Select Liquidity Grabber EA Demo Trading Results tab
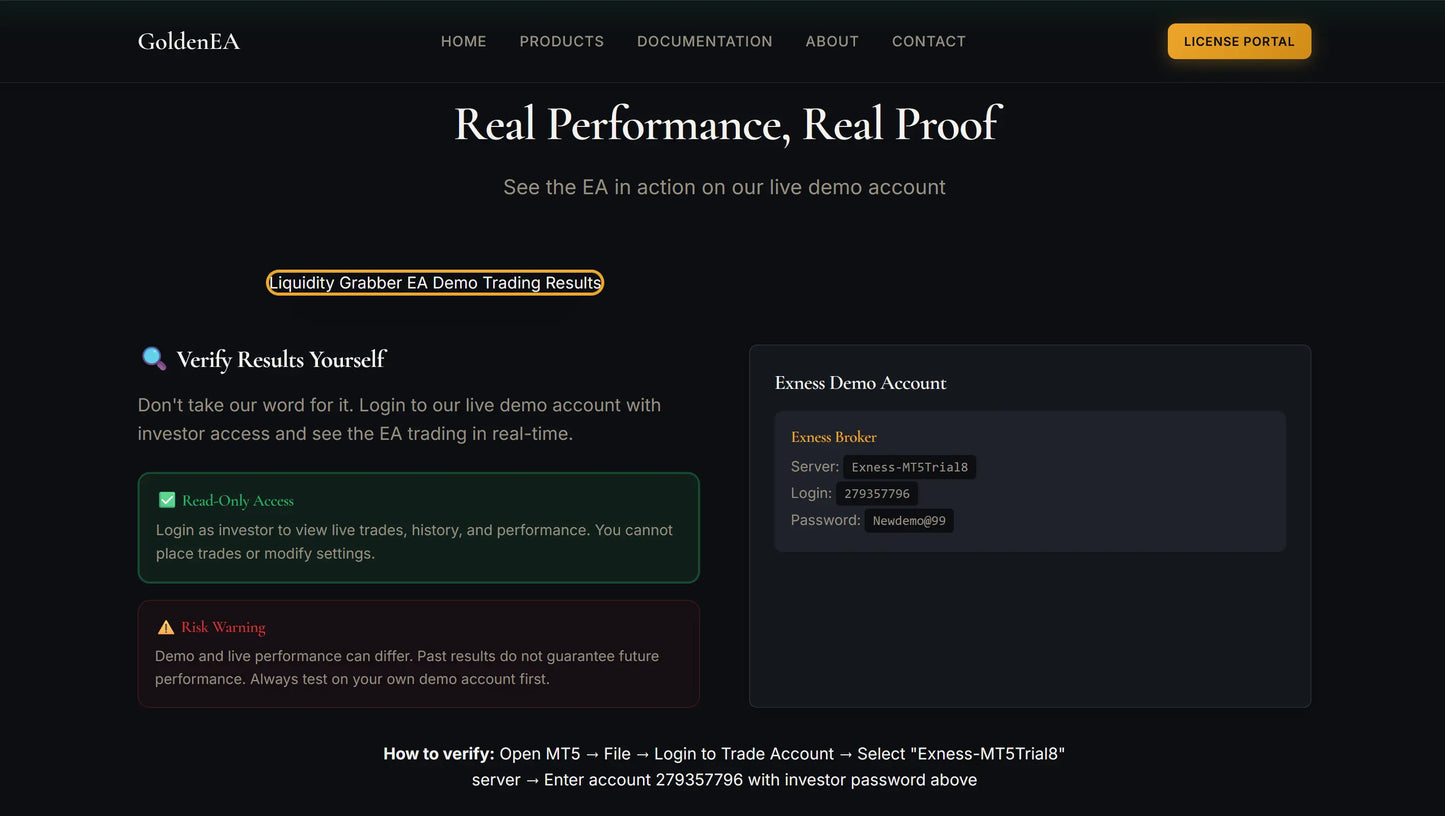This screenshot has width=1445, height=816. point(435,283)
